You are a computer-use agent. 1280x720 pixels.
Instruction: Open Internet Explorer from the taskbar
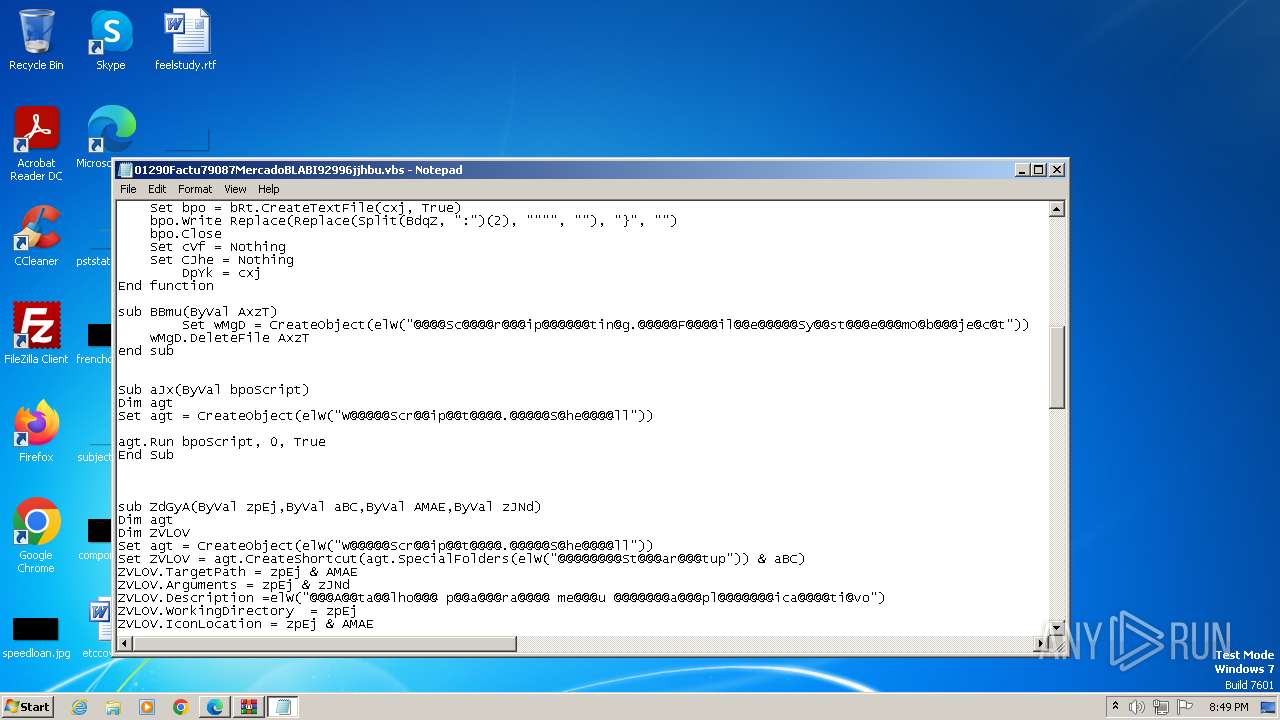coord(79,707)
